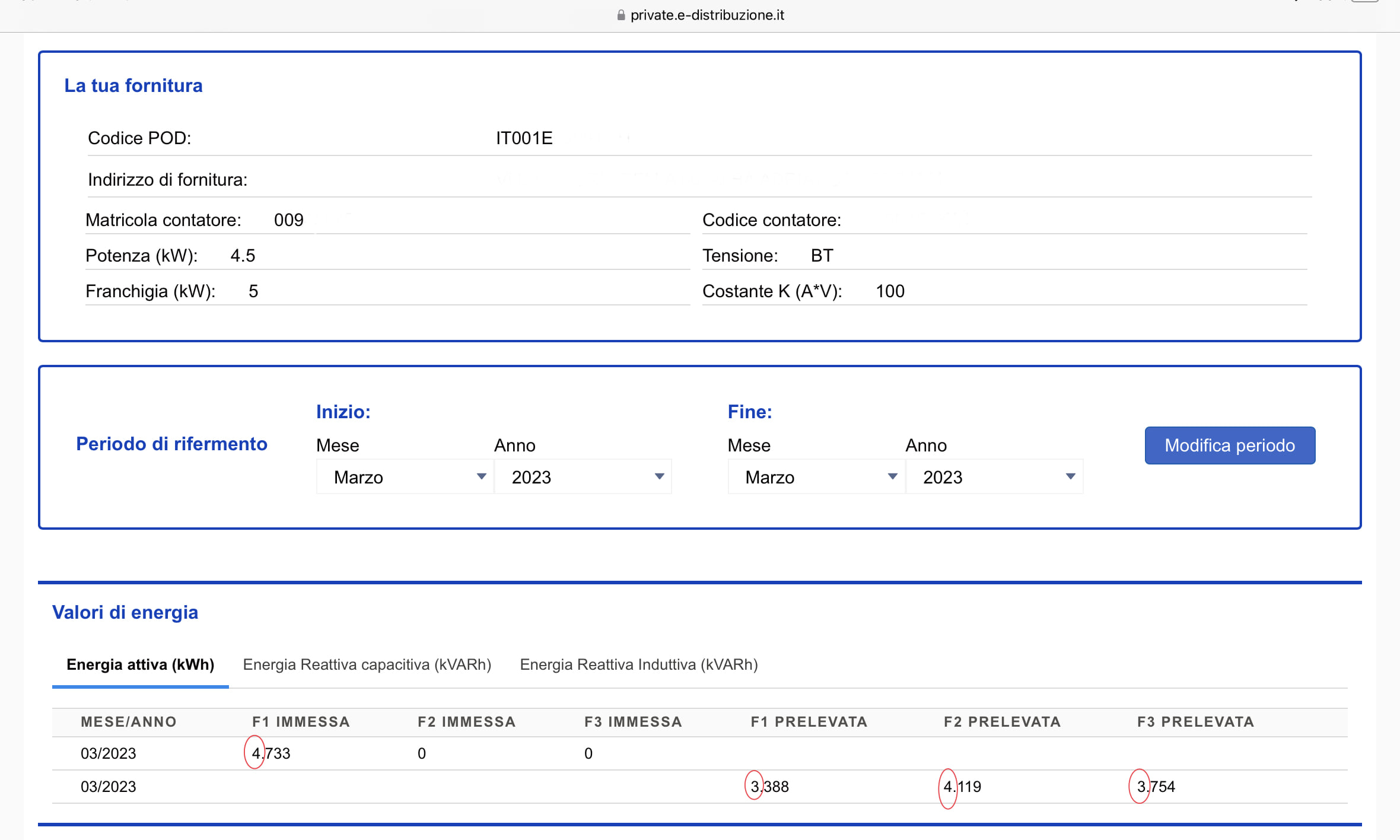Click the MESE/ANNO column header
The image size is (1400, 840).
[x=129, y=722]
